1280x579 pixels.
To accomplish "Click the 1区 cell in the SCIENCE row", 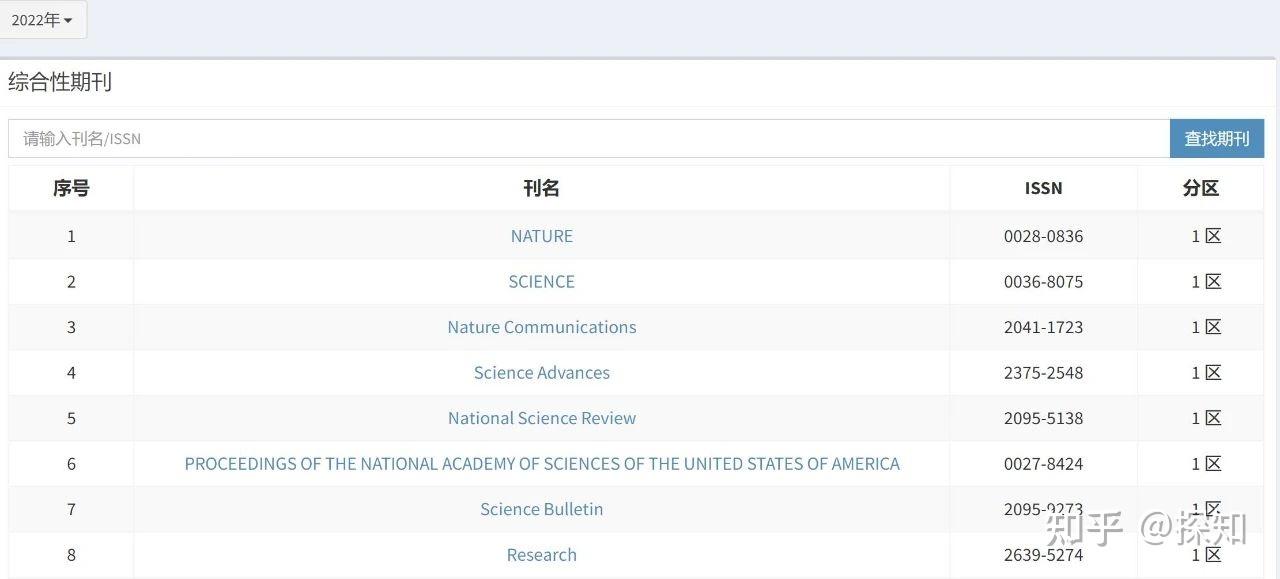I will 1206,282.
